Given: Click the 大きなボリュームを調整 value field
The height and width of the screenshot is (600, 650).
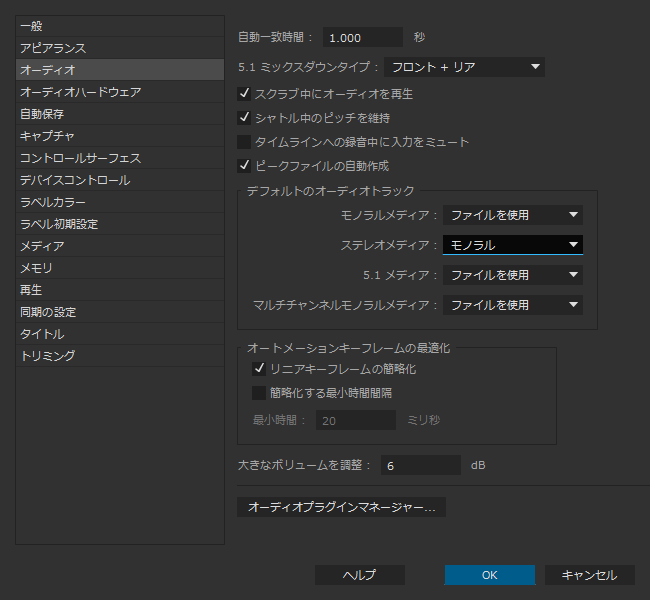Looking at the screenshot, I should tap(420, 465).
